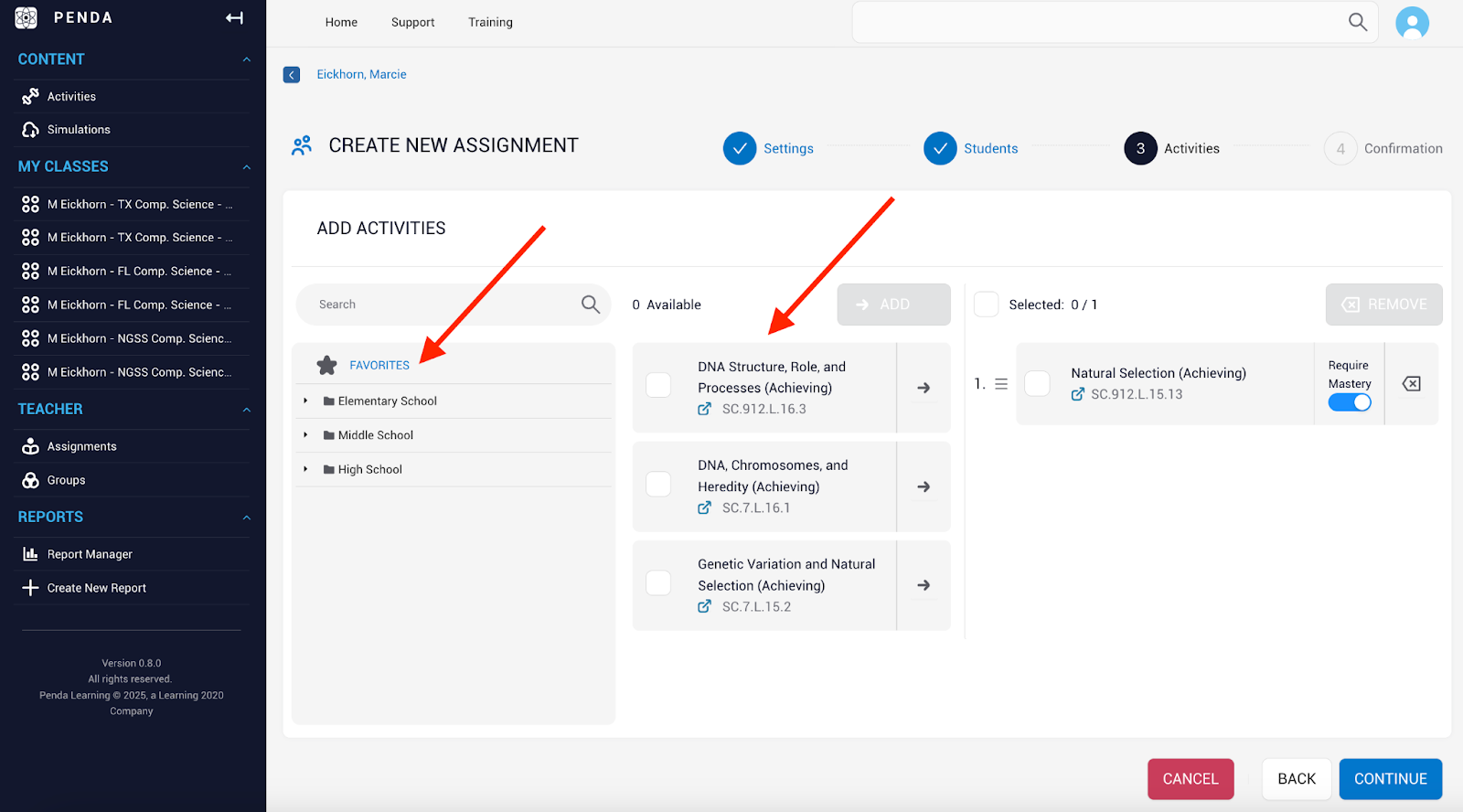Click the user profile avatar icon
This screenshot has height=812, width=1463.
pos(1412,22)
